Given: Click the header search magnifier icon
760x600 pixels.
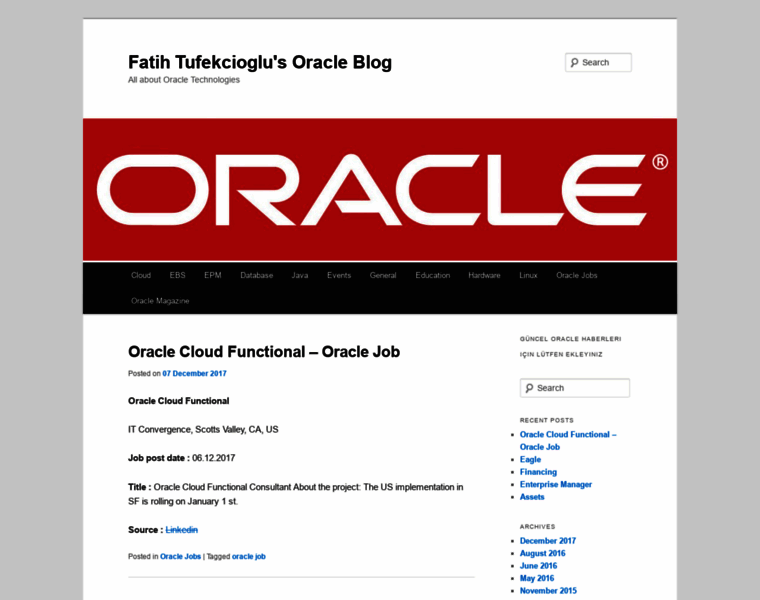Looking at the screenshot, I should (x=574, y=63).
